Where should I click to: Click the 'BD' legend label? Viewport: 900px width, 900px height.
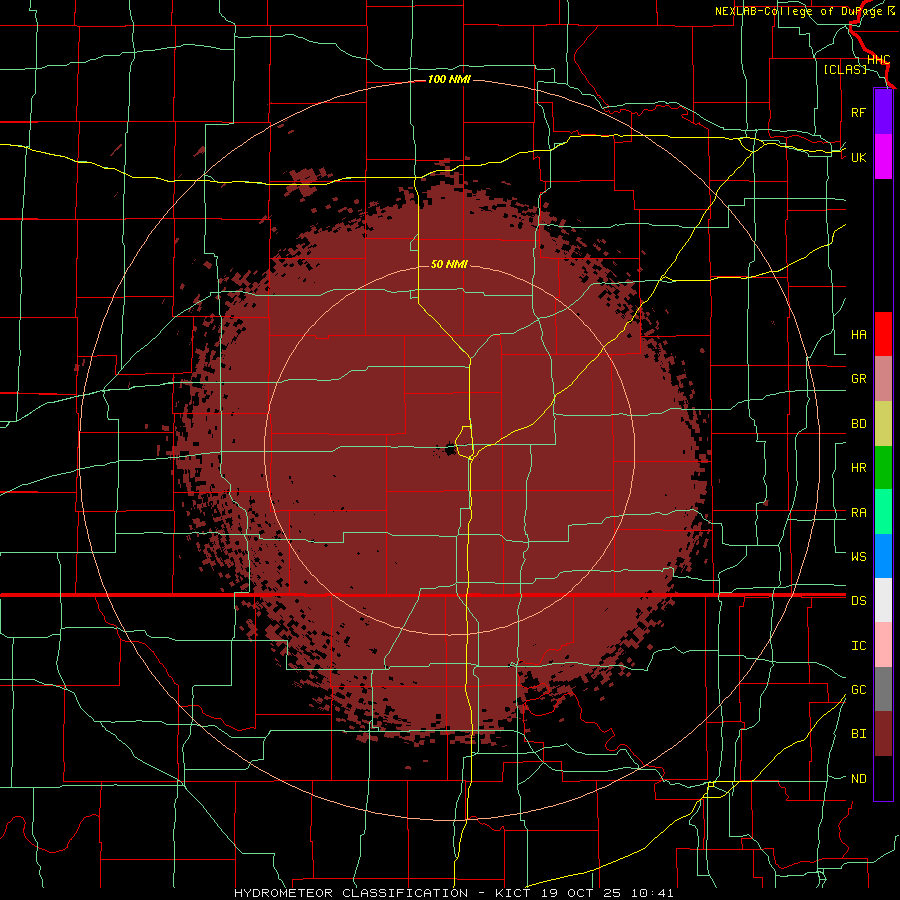[858, 424]
